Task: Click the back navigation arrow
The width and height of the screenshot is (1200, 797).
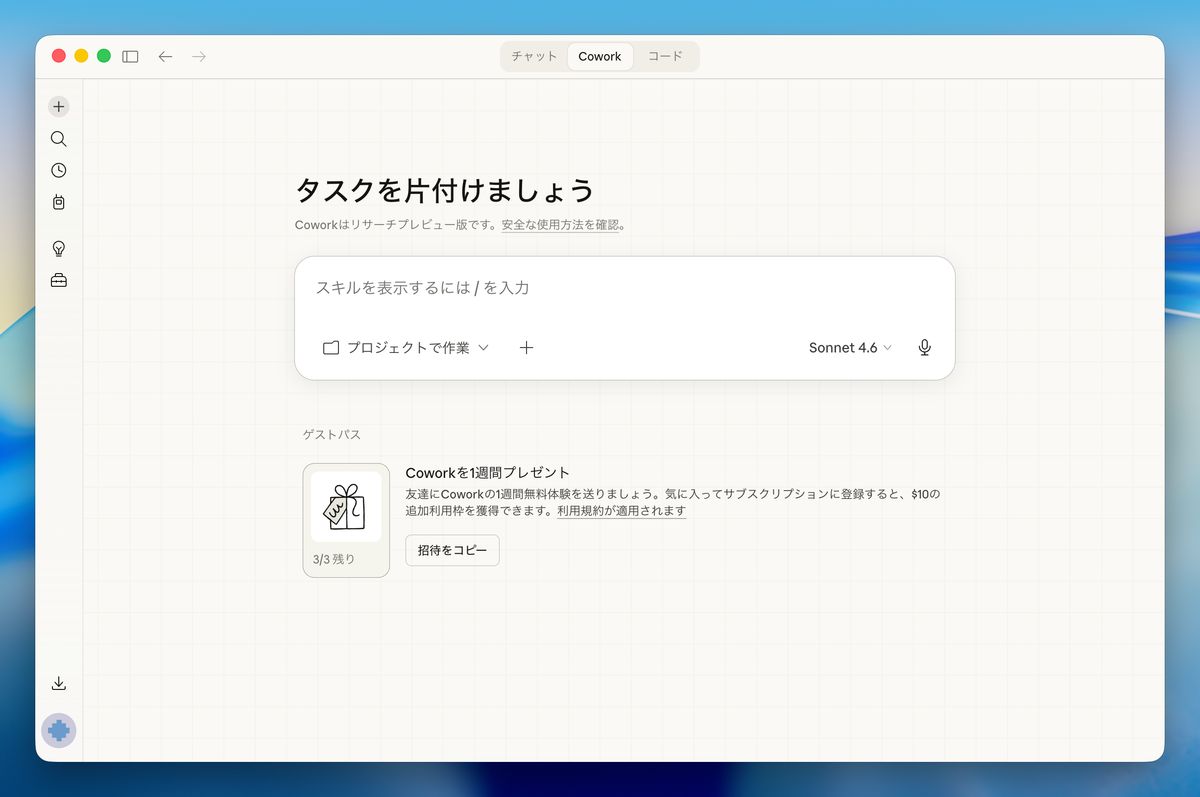Action: click(165, 57)
